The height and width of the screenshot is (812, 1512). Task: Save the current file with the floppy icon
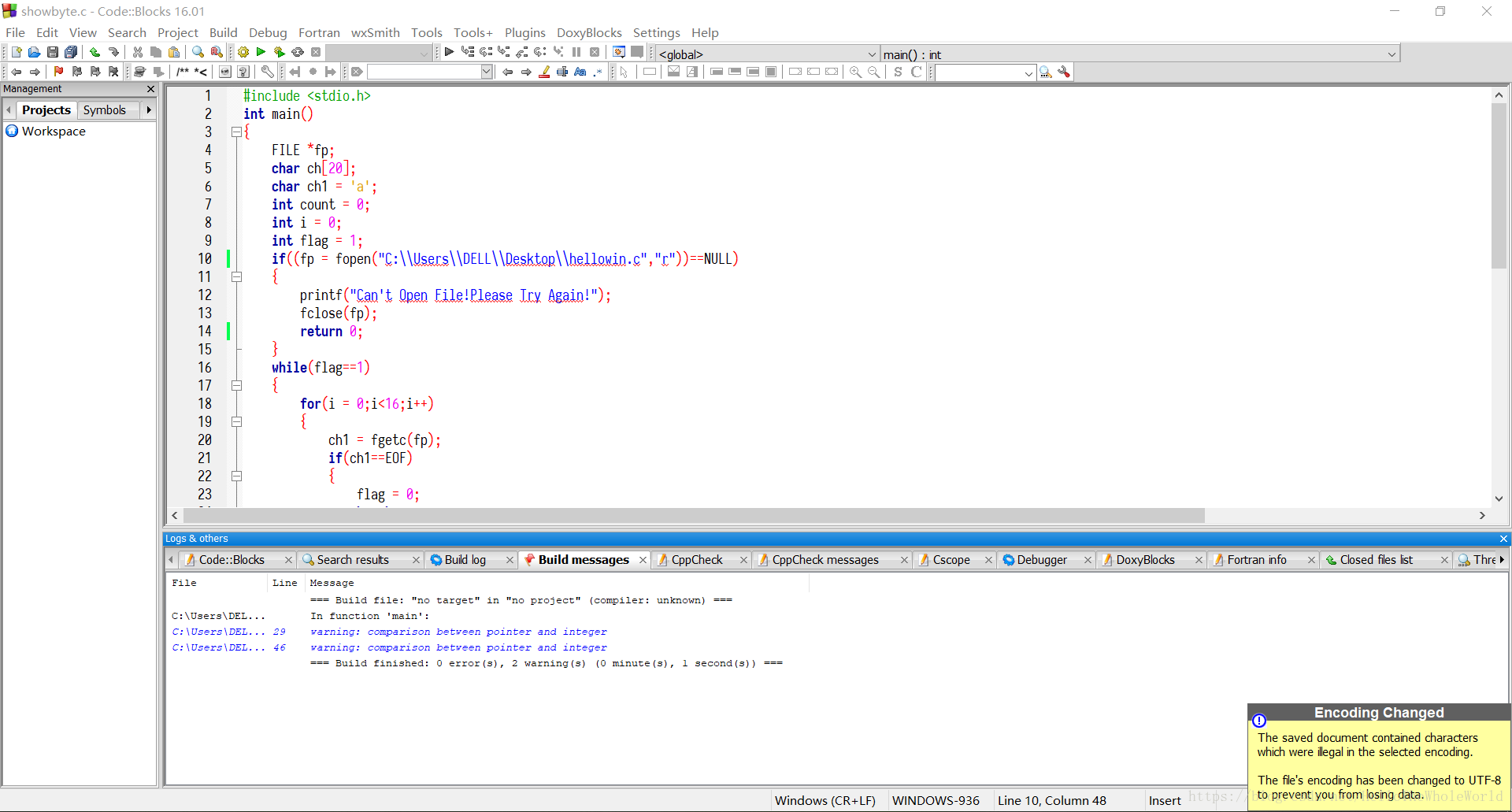pyautogui.click(x=53, y=52)
